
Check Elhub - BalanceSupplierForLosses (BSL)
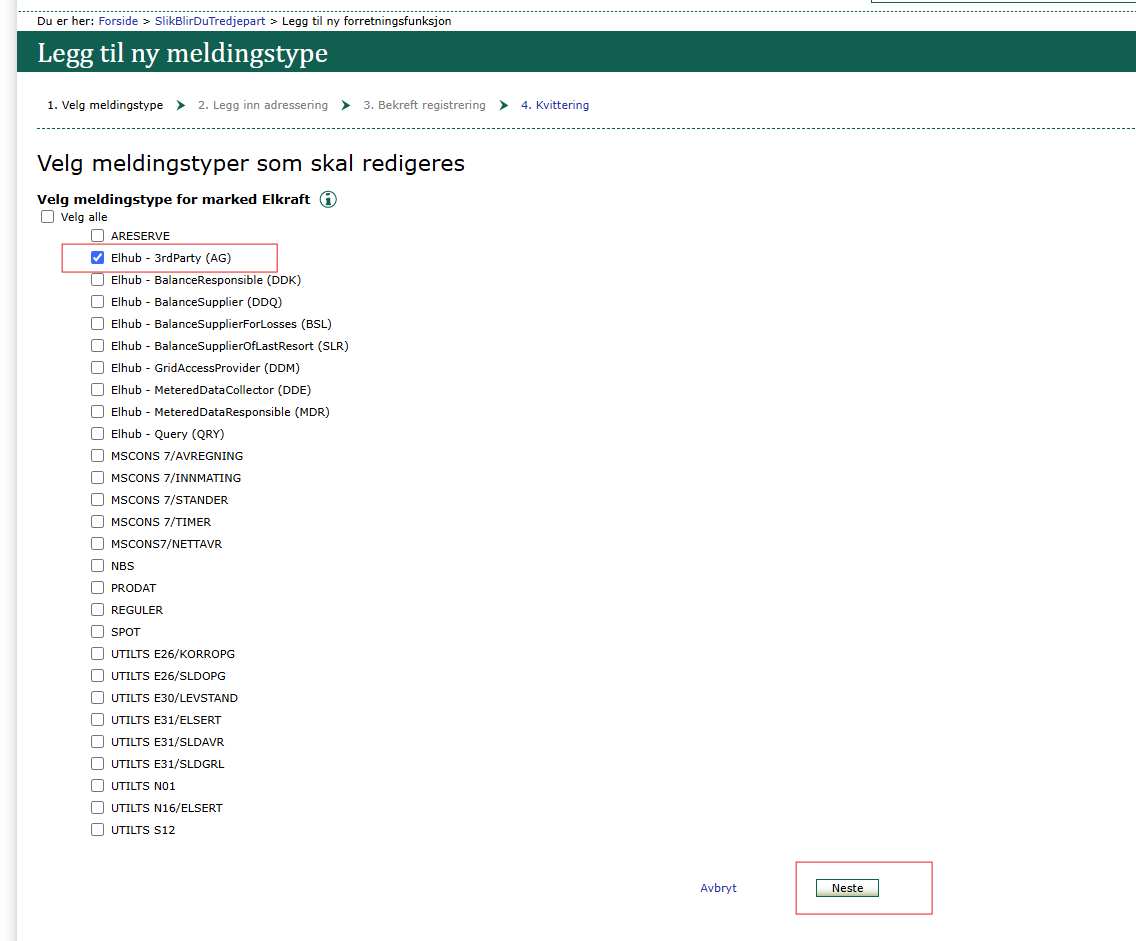(98, 323)
